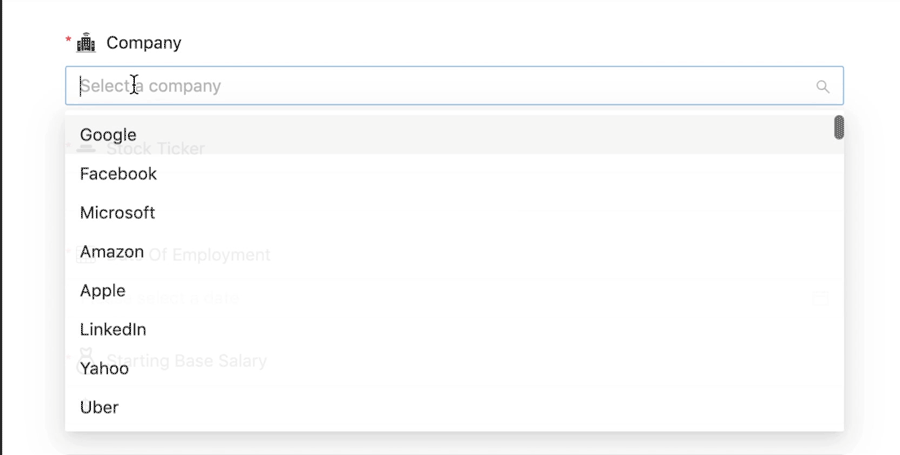This screenshot has height=455, width=900.
Task: Click the Company building icon
Action: point(86,43)
